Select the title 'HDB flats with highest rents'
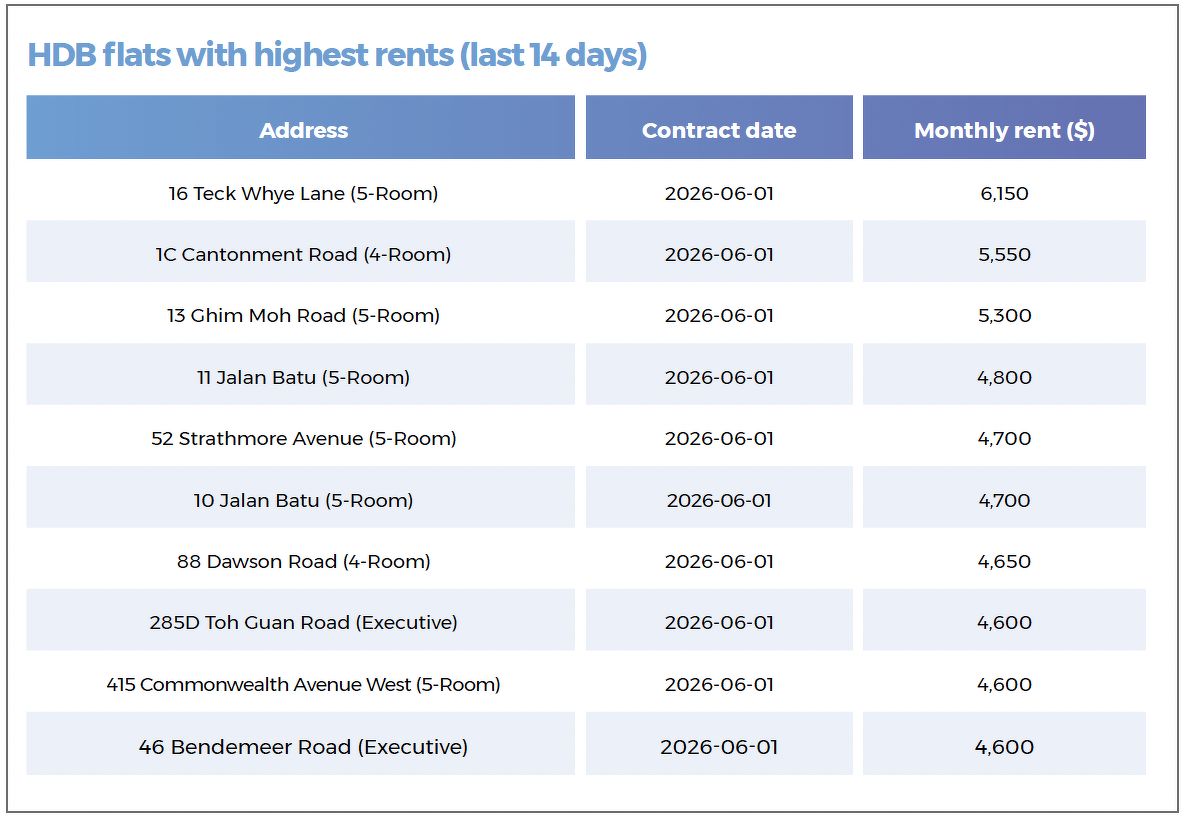This screenshot has height=820, width=1184. (x=241, y=55)
